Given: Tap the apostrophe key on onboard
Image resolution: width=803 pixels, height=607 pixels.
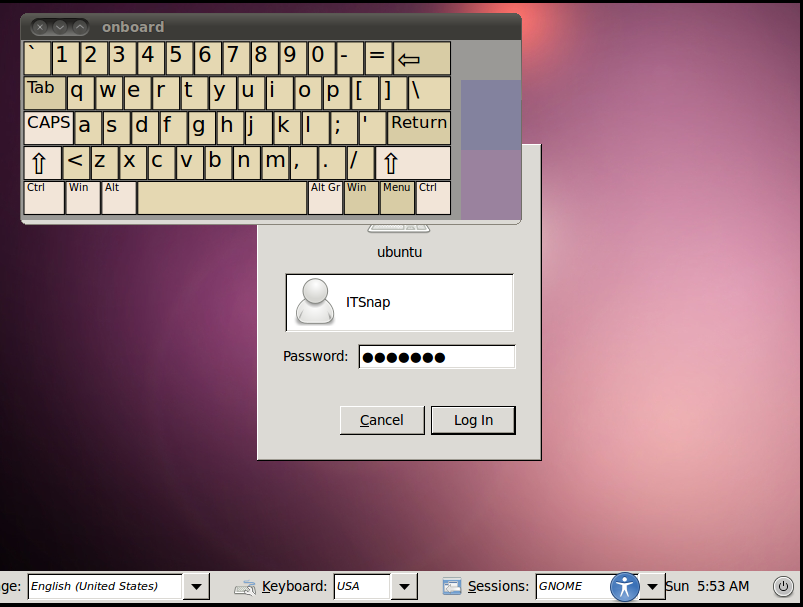Looking at the screenshot, I should pyautogui.click(x=372, y=128).
